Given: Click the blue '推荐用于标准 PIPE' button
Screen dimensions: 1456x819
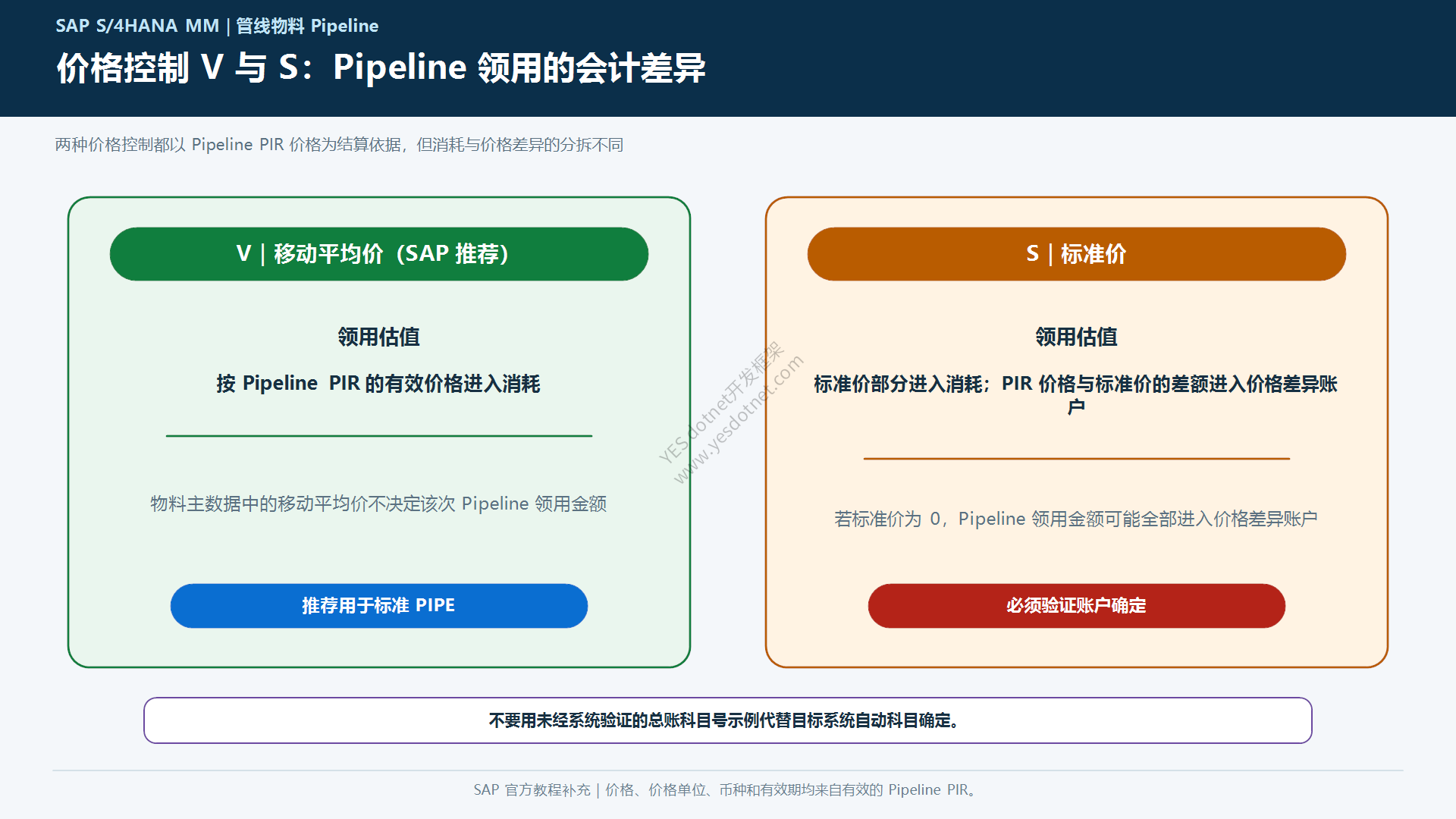Looking at the screenshot, I should coord(379,606).
